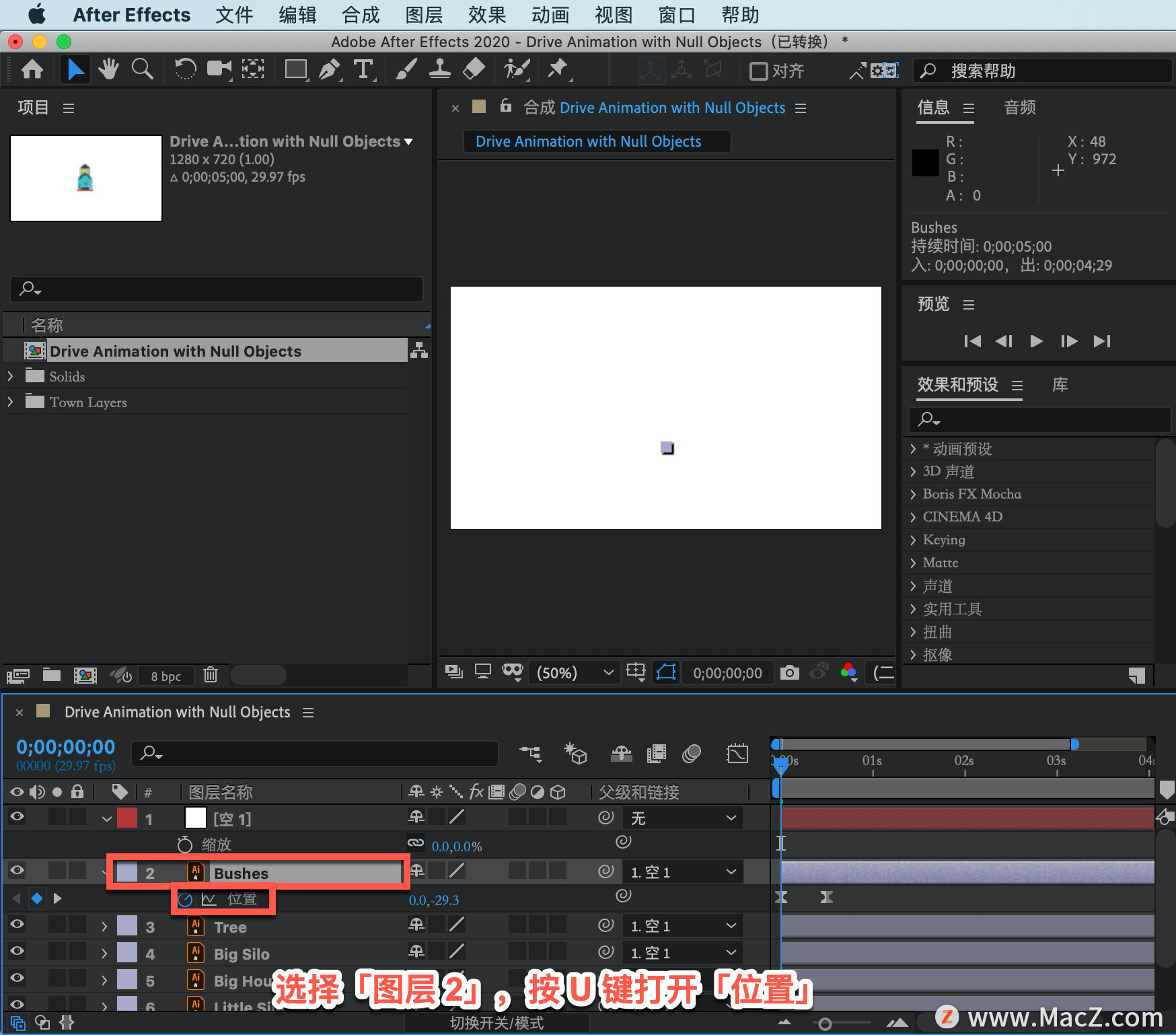The width and height of the screenshot is (1176, 1035).
Task: Go to next keyframe on Position
Action: [57, 898]
